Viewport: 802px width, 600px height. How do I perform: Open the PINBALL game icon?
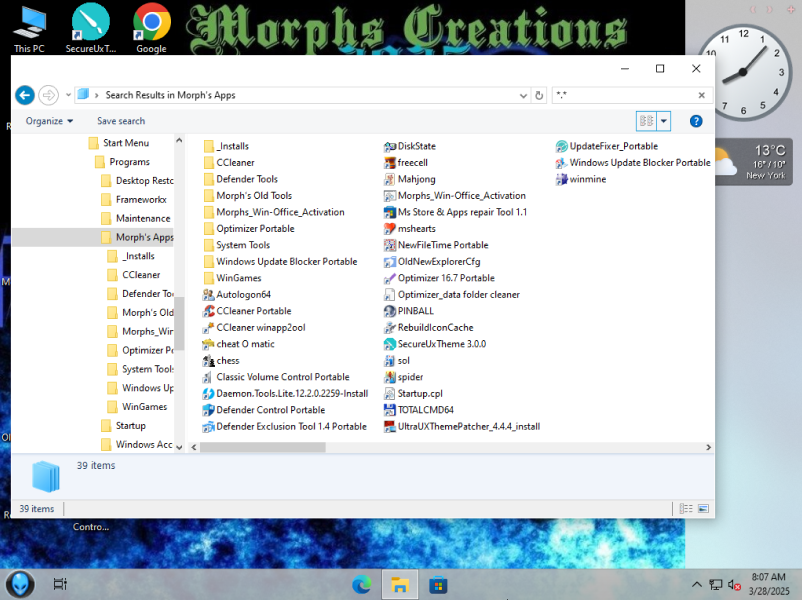coord(390,311)
